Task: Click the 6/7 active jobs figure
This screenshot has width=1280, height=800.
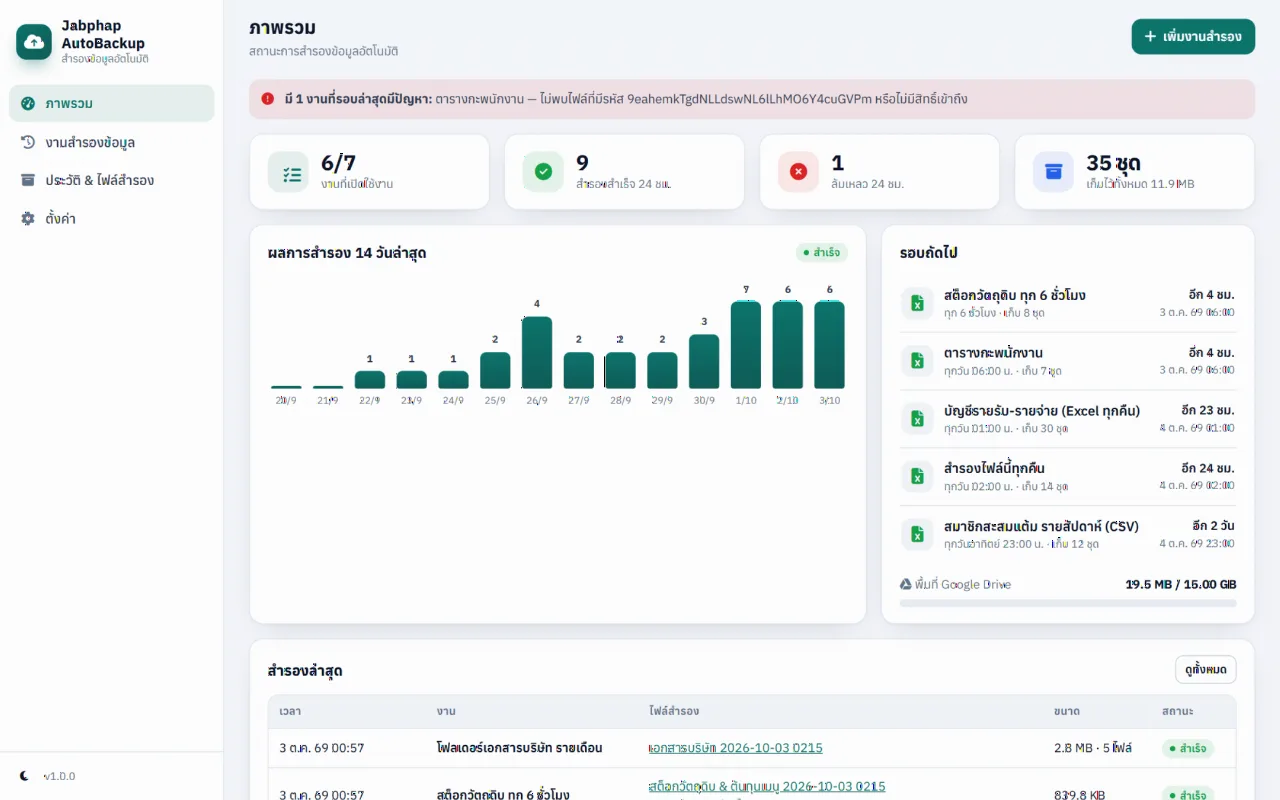Action: tap(338, 163)
